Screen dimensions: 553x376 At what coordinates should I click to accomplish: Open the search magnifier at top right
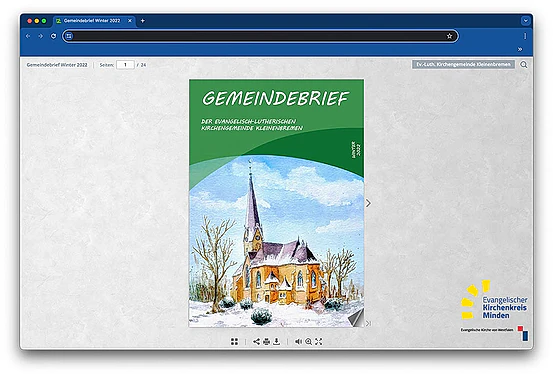pos(524,65)
